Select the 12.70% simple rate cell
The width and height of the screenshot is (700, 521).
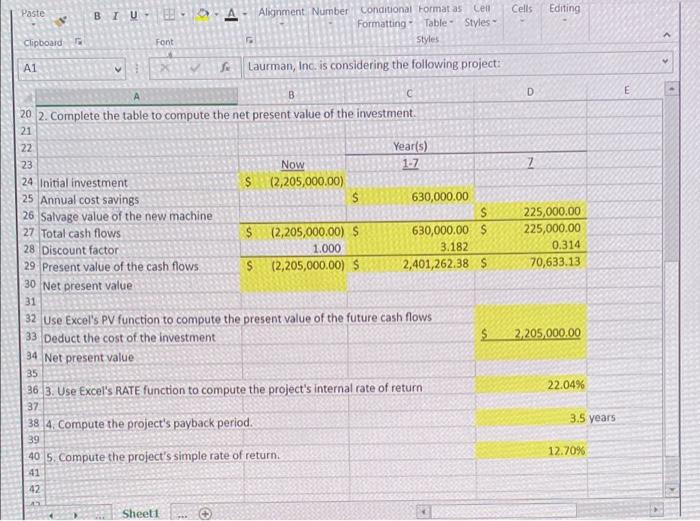pos(531,450)
